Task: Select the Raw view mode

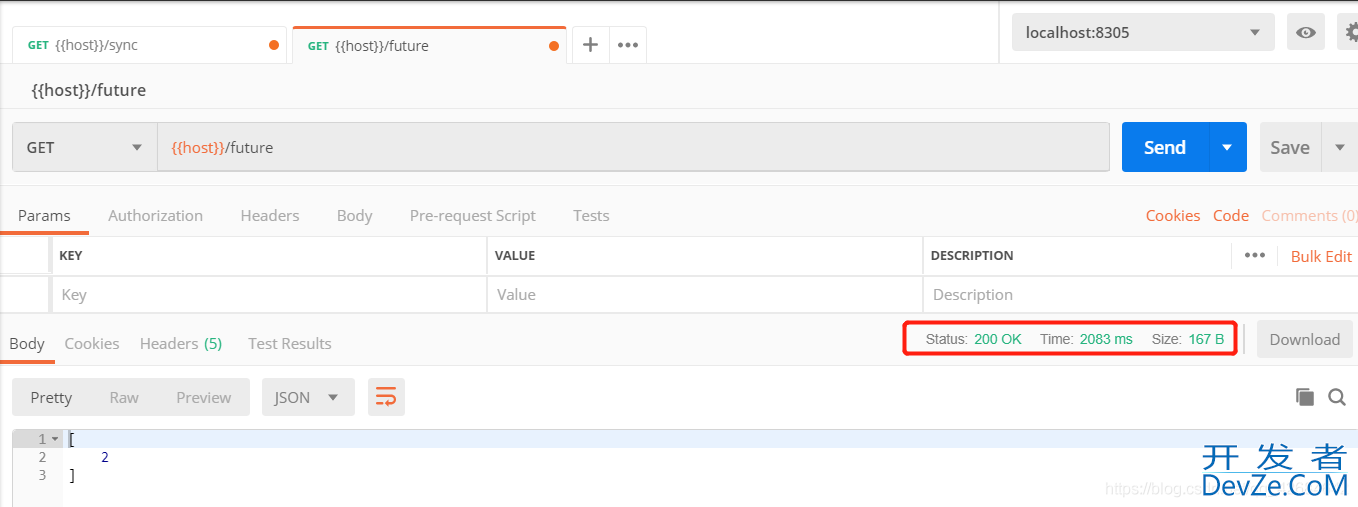Action: (124, 397)
